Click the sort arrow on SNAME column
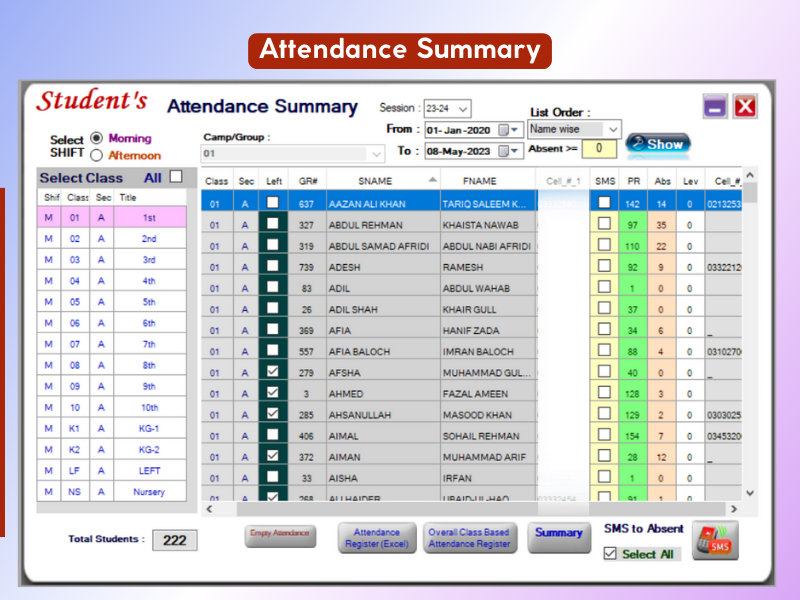Image resolution: width=800 pixels, height=600 pixels. 432,179
